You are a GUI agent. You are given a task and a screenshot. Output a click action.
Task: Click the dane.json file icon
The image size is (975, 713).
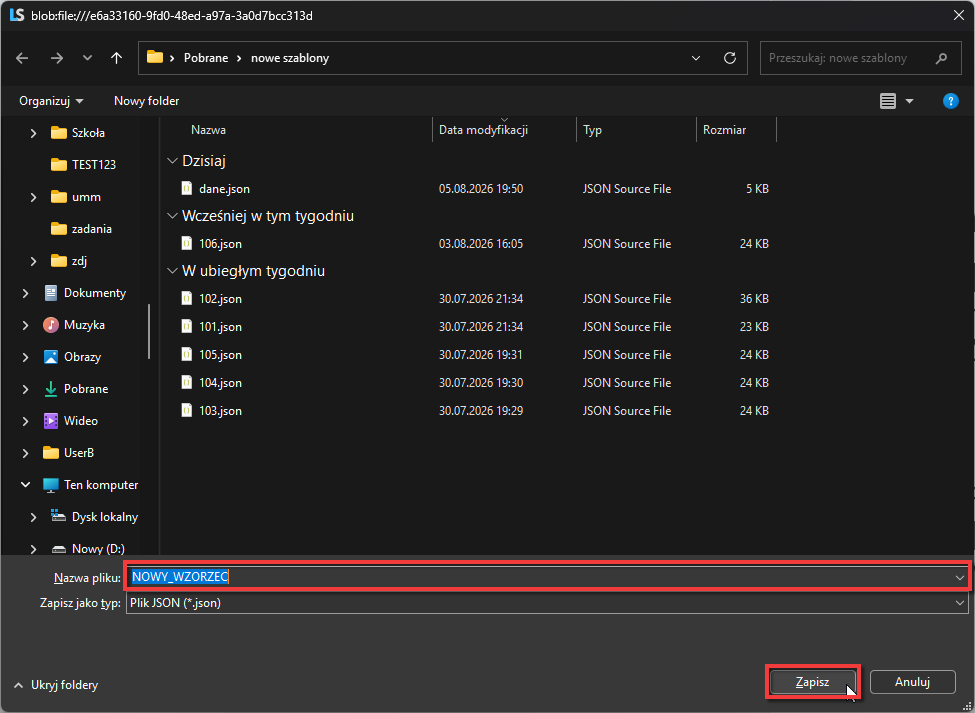click(x=187, y=188)
